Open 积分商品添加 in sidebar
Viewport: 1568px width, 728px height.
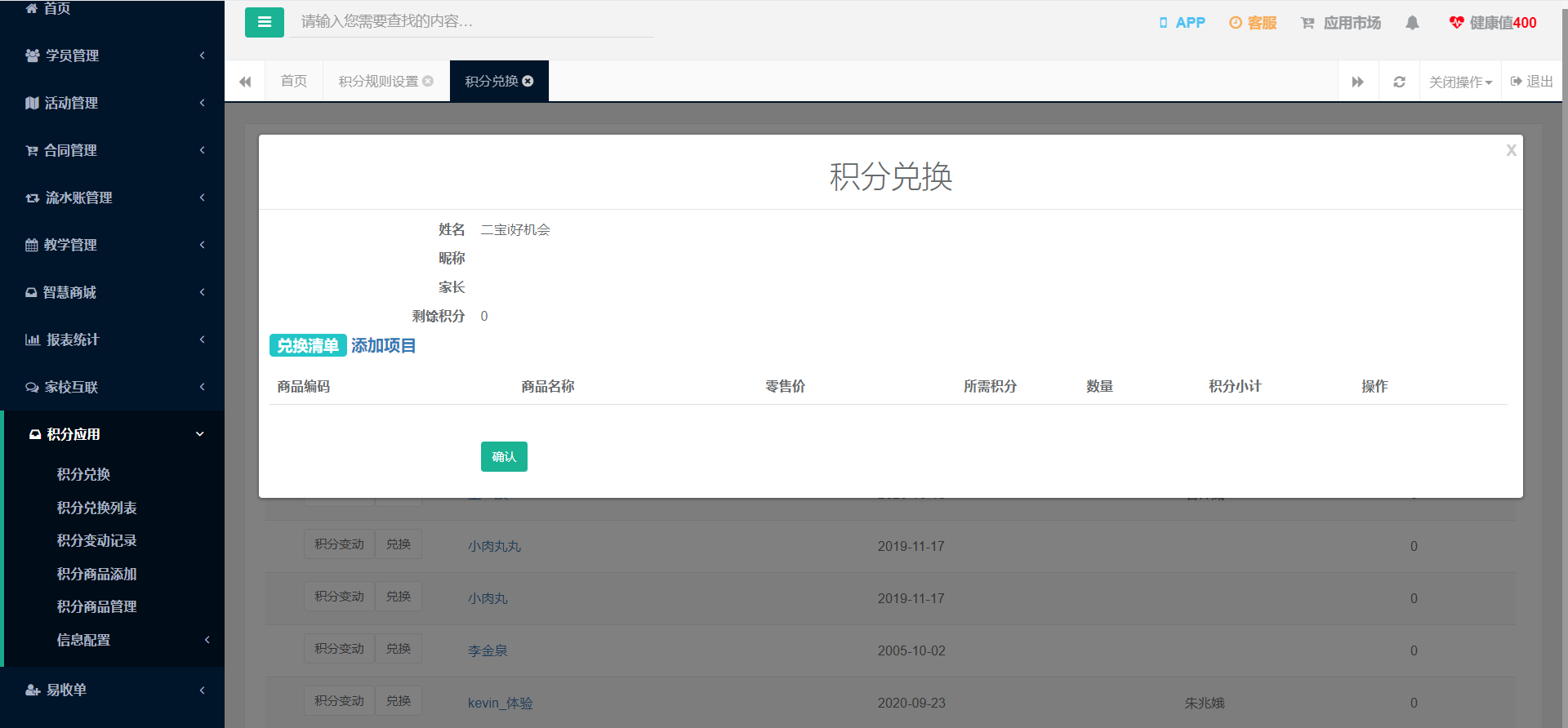[x=96, y=574]
